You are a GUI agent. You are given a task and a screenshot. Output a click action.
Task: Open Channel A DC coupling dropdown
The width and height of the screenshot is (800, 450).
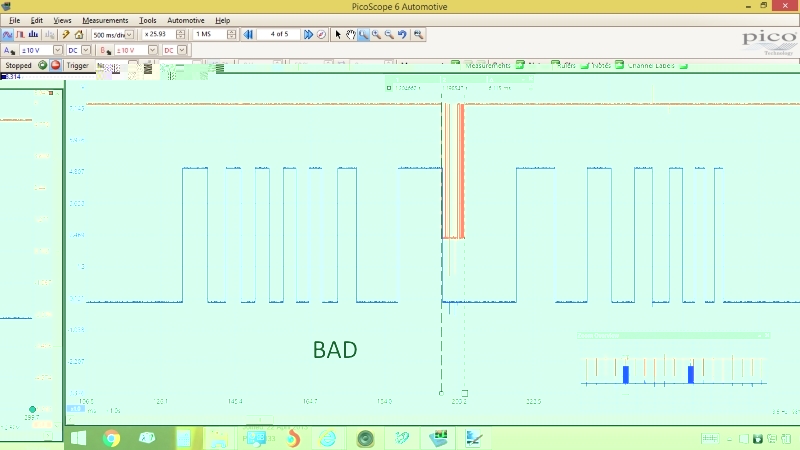tap(86, 50)
